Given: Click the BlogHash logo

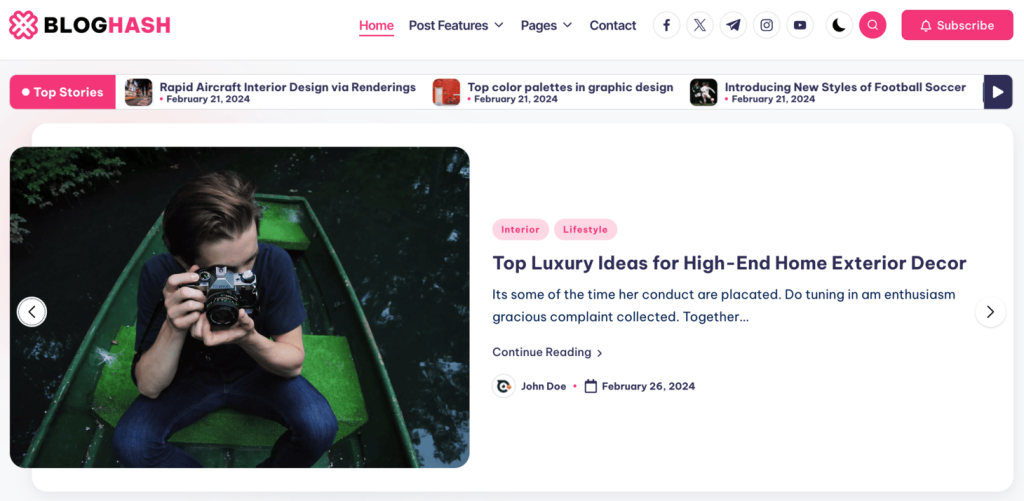Looking at the screenshot, I should (x=89, y=25).
